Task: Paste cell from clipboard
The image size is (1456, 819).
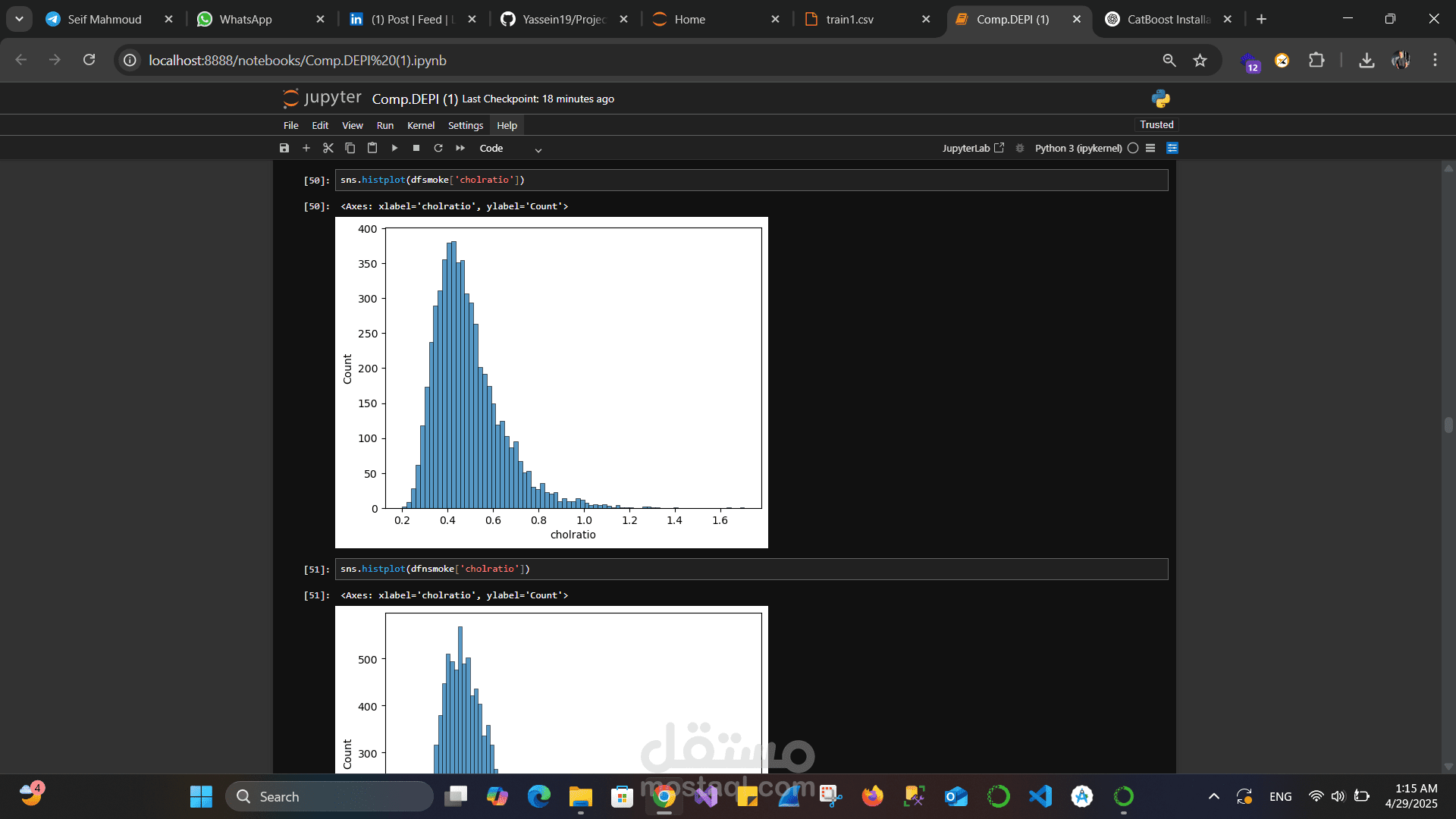Action: pos(372,148)
